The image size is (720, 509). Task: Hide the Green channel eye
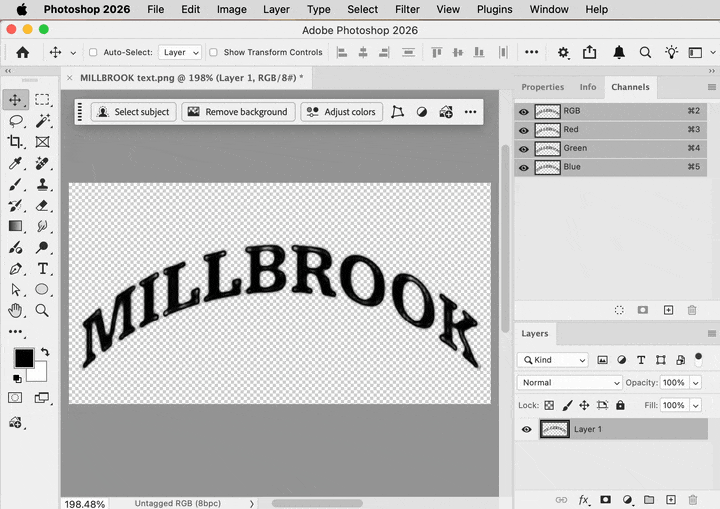tap(523, 149)
